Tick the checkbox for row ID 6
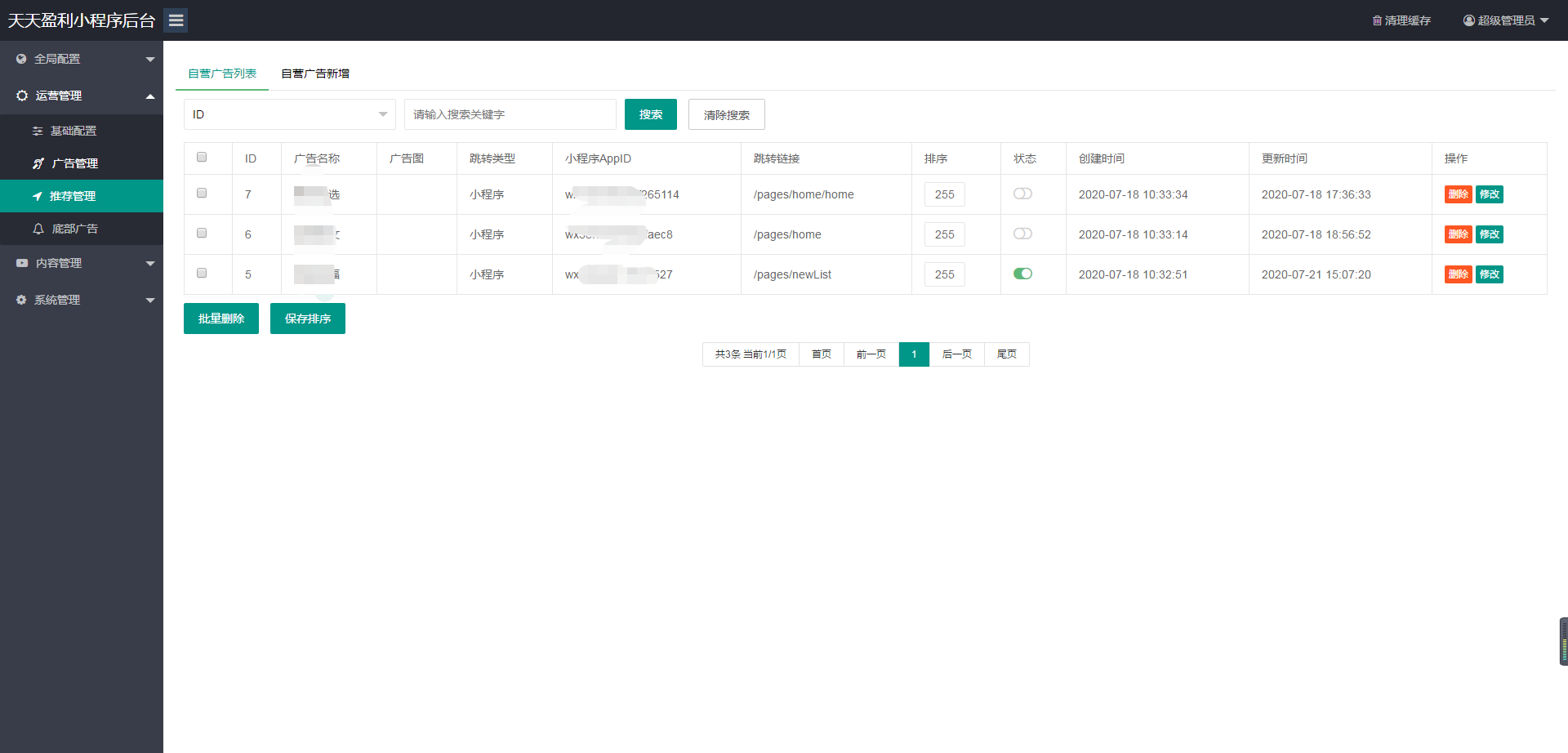Screen dimensions: 1568x753 tap(202, 233)
